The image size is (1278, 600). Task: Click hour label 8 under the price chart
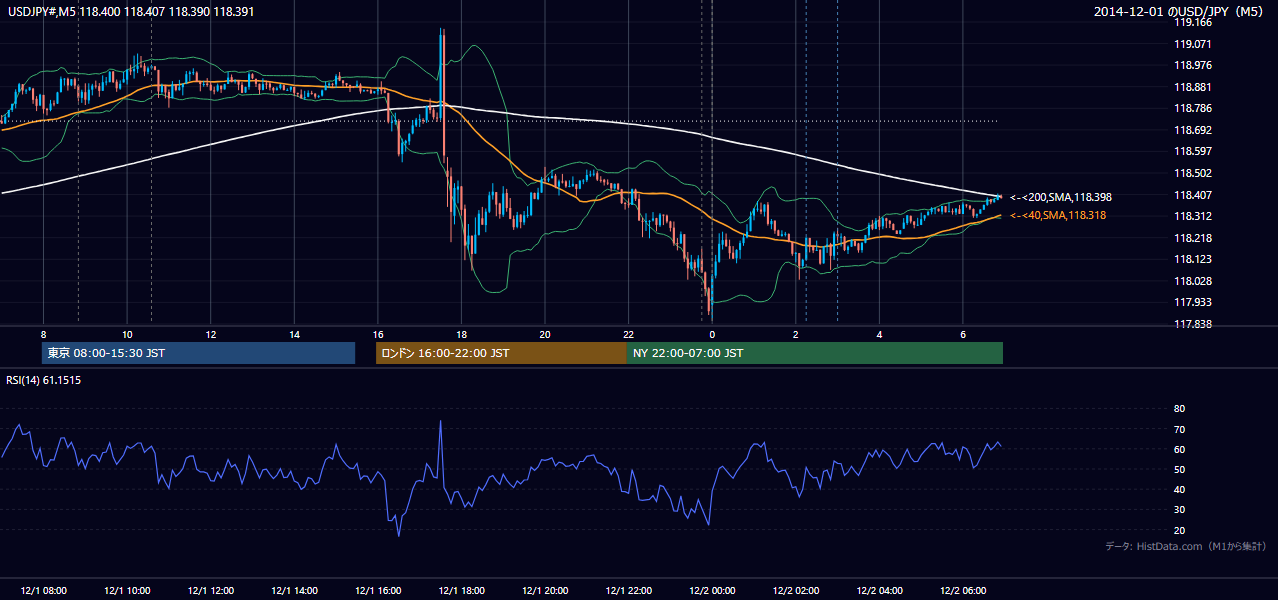tap(43, 334)
